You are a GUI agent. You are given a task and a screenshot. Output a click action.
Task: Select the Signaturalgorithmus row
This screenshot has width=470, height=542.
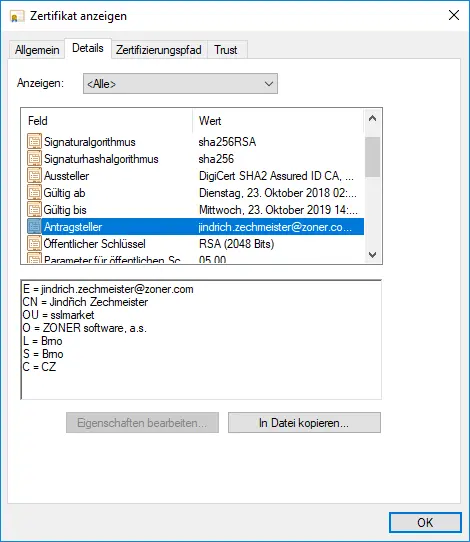(195, 142)
